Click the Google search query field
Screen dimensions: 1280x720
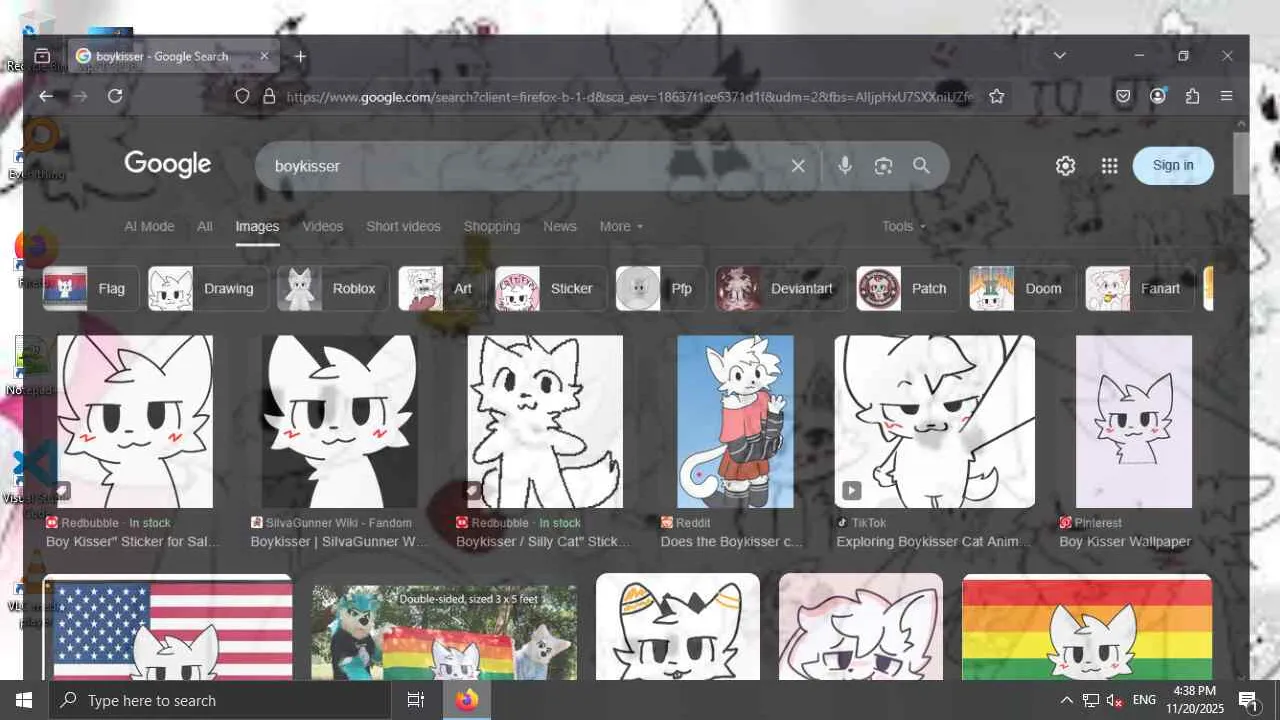tap(530, 166)
